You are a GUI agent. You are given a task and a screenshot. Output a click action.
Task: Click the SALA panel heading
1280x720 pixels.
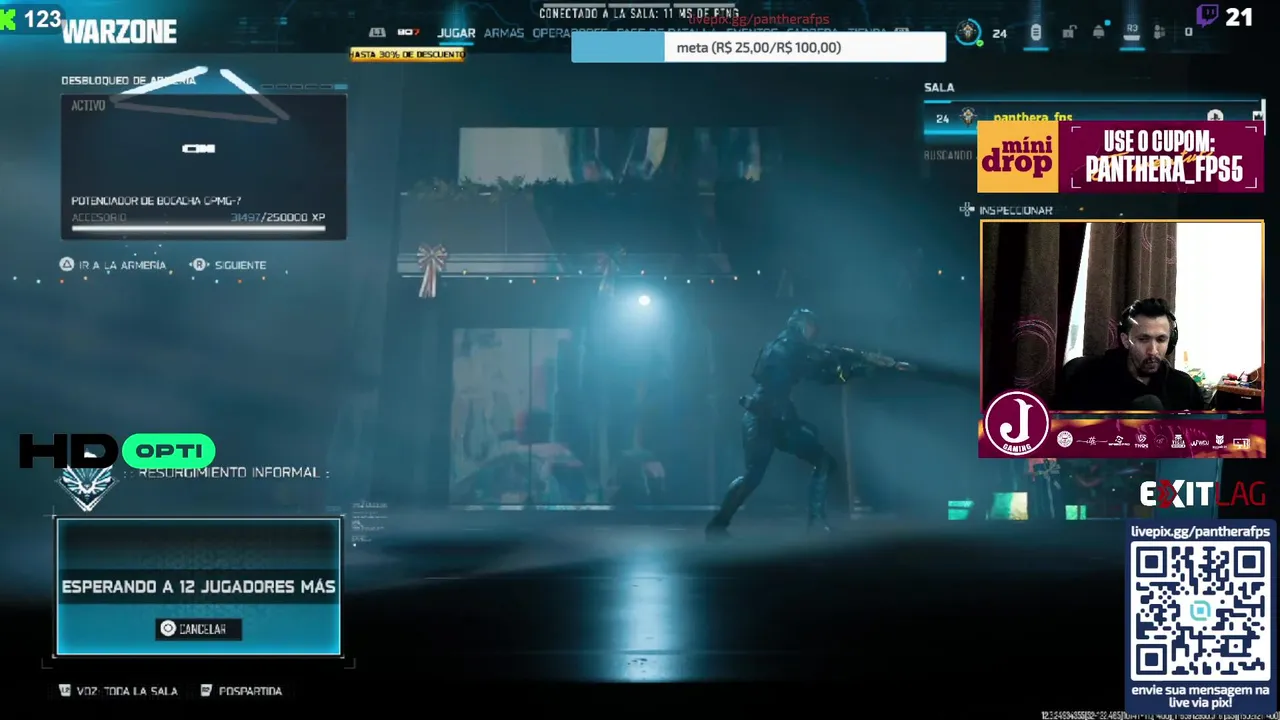pos(939,88)
